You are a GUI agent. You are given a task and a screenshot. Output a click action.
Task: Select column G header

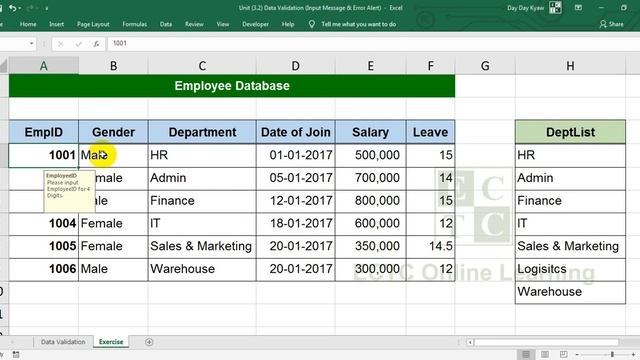[x=485, y=65]
